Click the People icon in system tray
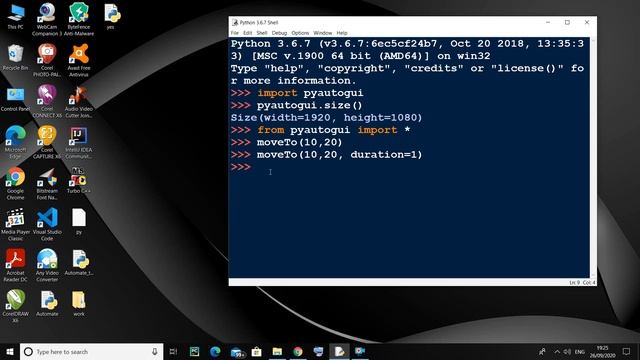Screen dimensions: 640x360 tap(542, 351)
